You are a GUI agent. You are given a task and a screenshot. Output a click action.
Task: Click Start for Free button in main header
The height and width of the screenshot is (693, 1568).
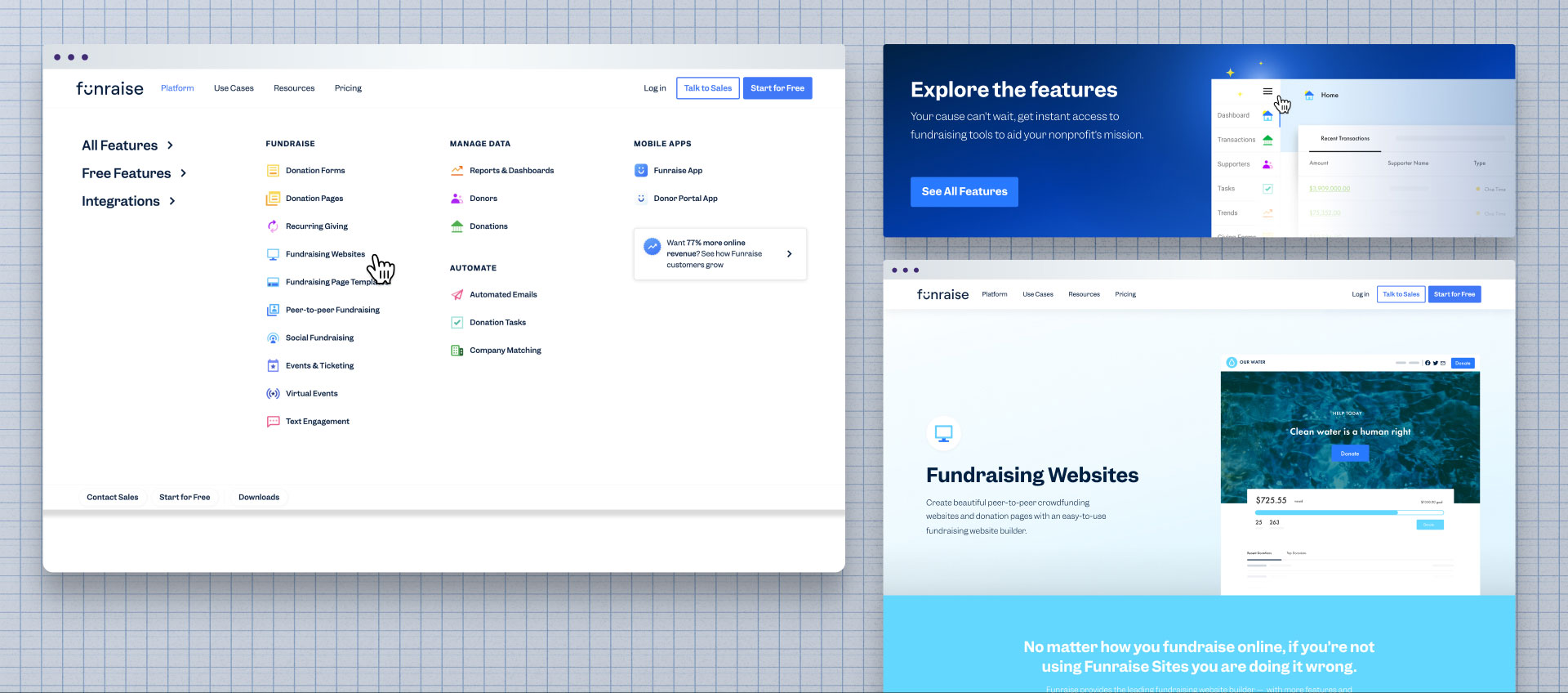tap(777, 88)
